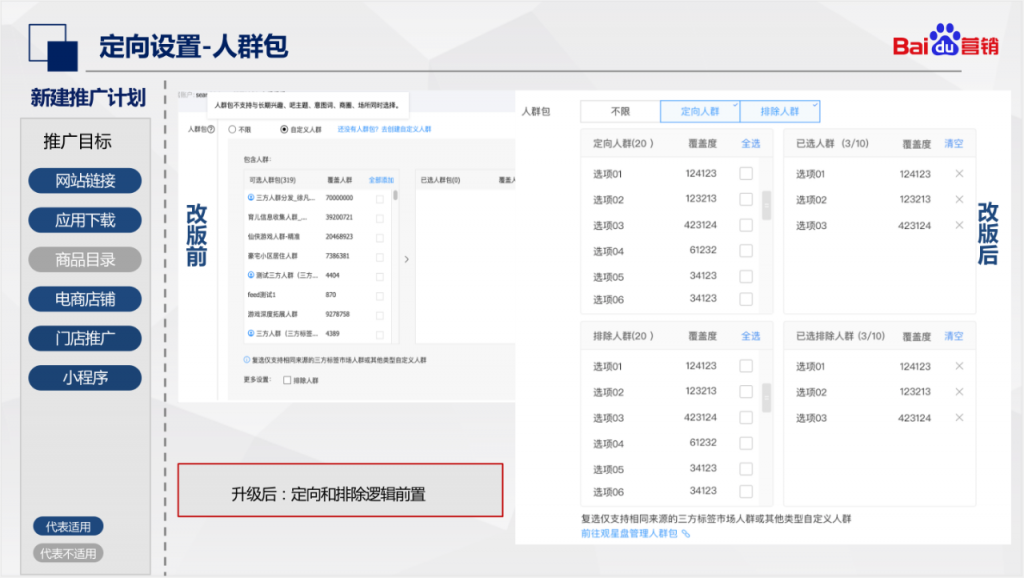Click the right arrow between the two old lists

point(406,259)
